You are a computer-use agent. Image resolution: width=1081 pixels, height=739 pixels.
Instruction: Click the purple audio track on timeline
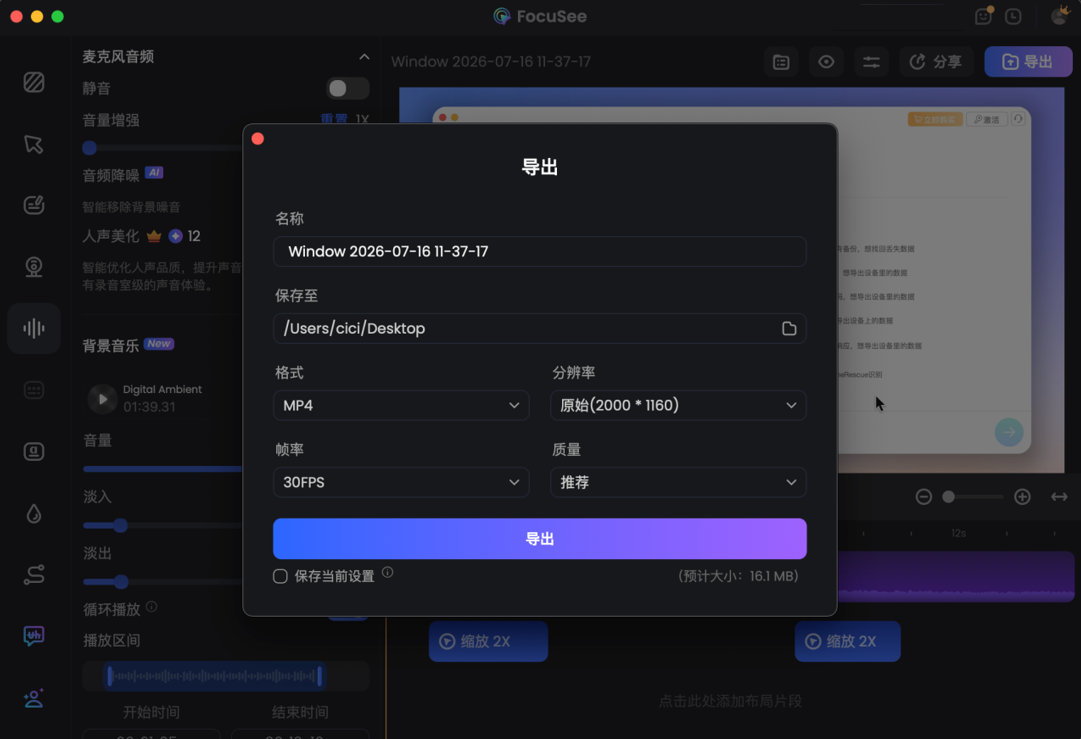click(x=956, y=576)
